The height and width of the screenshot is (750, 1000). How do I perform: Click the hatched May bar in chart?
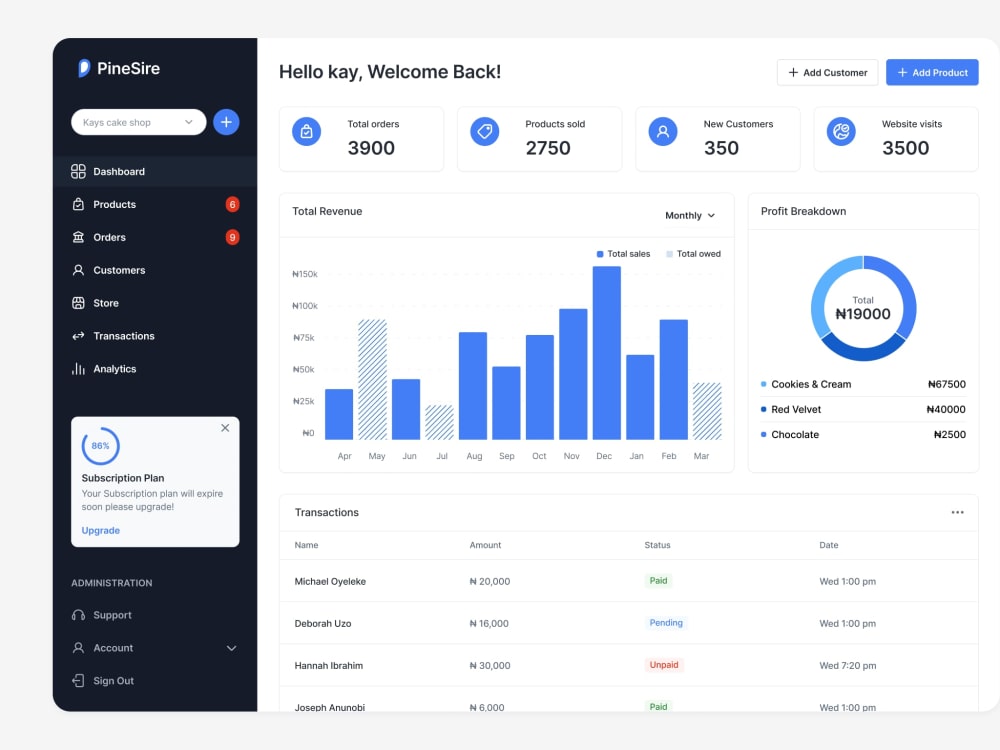372,379
